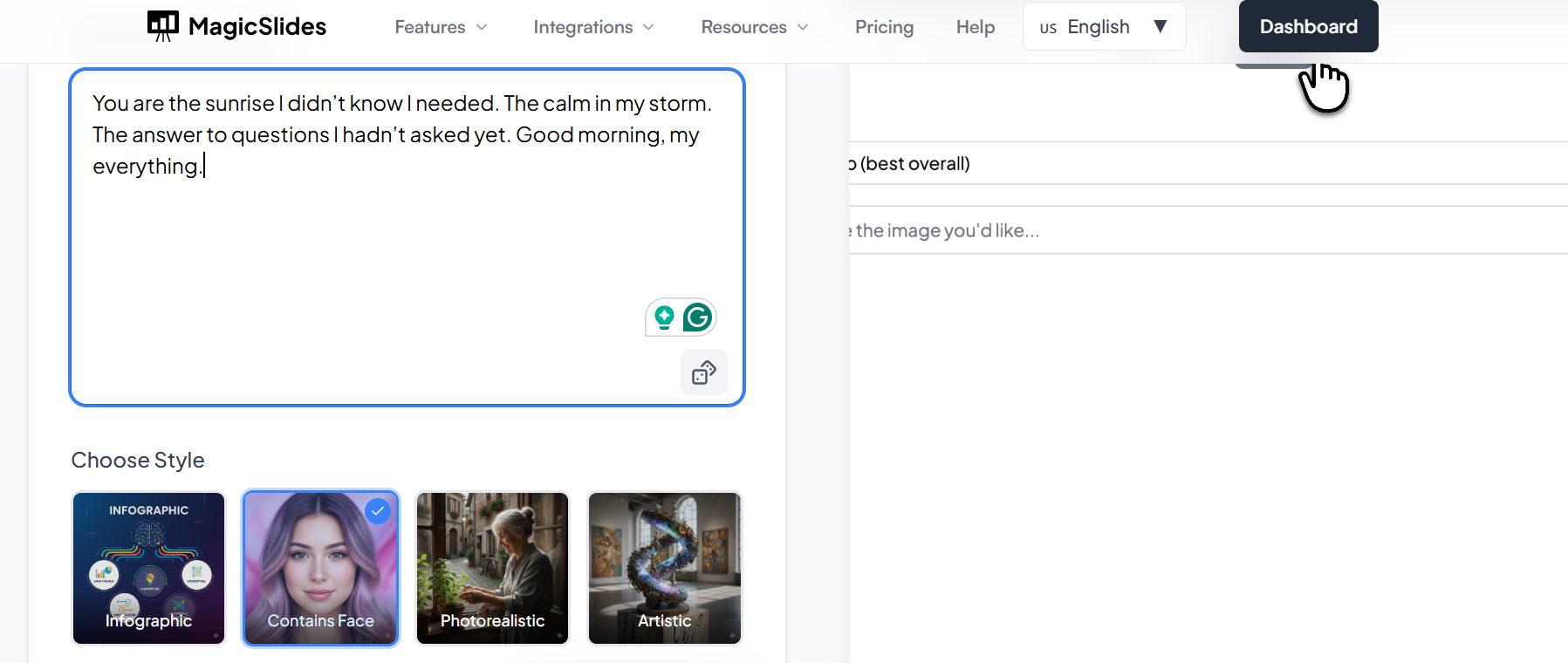
Task: Pick the Artistic style thumbnail
Action: 664,568
